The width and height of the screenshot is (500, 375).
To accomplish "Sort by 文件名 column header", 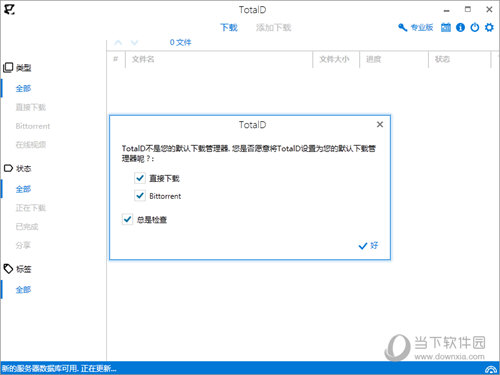I will click(x=219, y=59).
